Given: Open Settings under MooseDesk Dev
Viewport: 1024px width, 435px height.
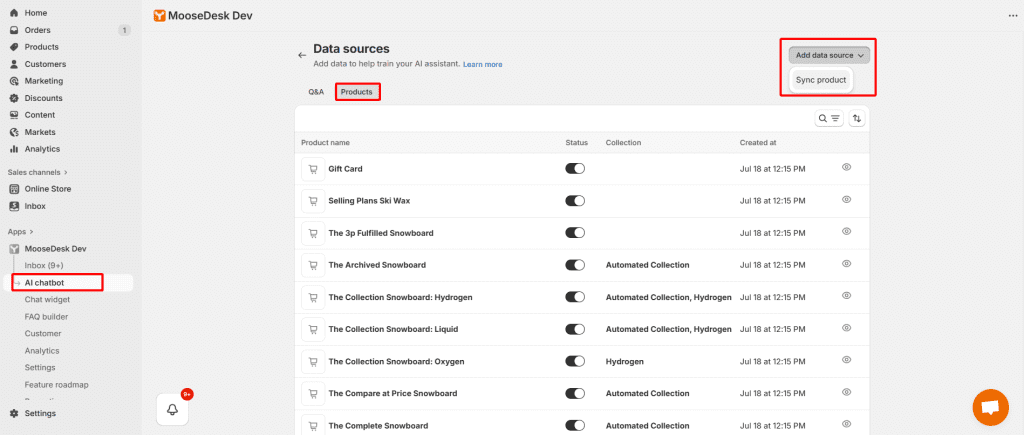Looking at the screenshot, I should [40, 368].
